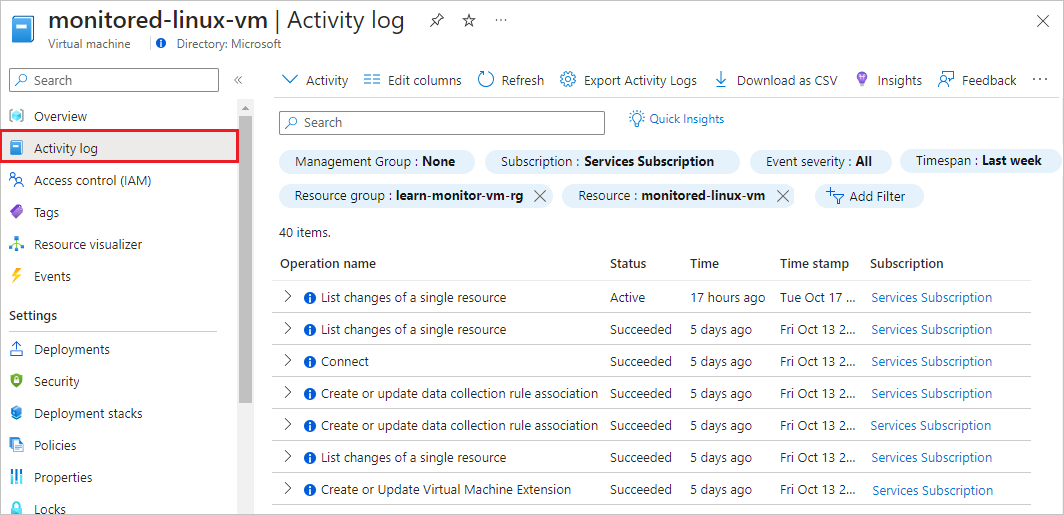Sort by Operation name column
Image resolution: width=1064 pixels, height=515 pixels.
coord(328,263)
